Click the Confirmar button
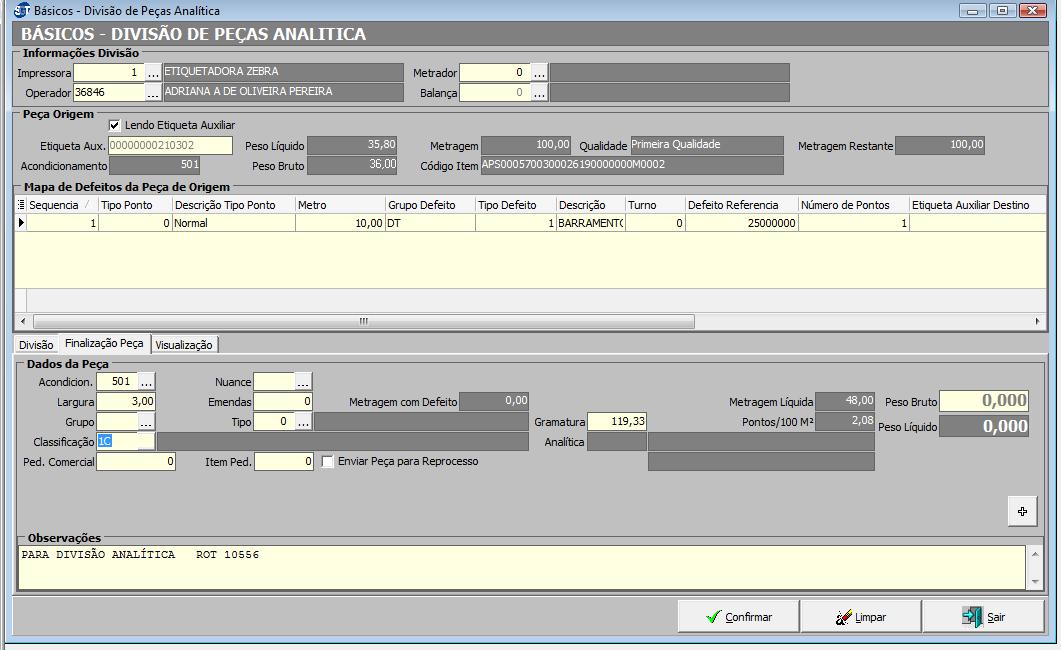The height and width of the screenshot is (650, 1061). 738,617
